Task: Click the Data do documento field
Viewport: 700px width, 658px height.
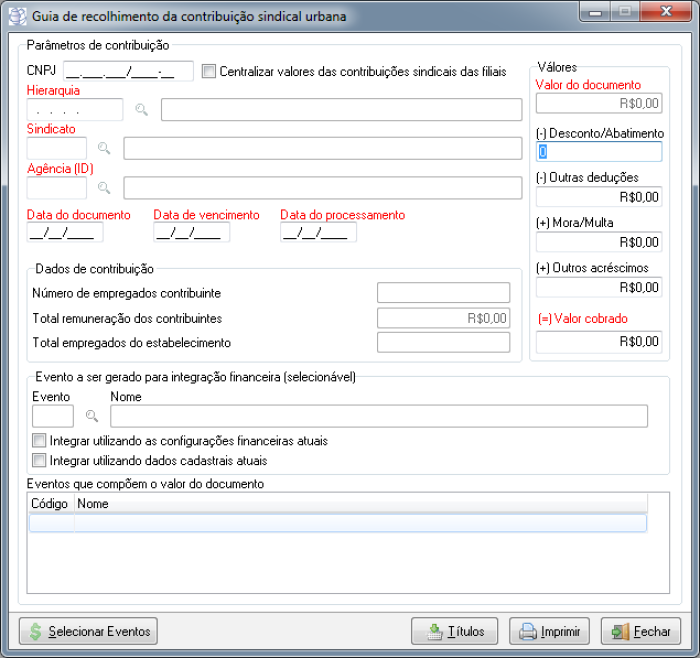Action: click(x=65, y=233)
